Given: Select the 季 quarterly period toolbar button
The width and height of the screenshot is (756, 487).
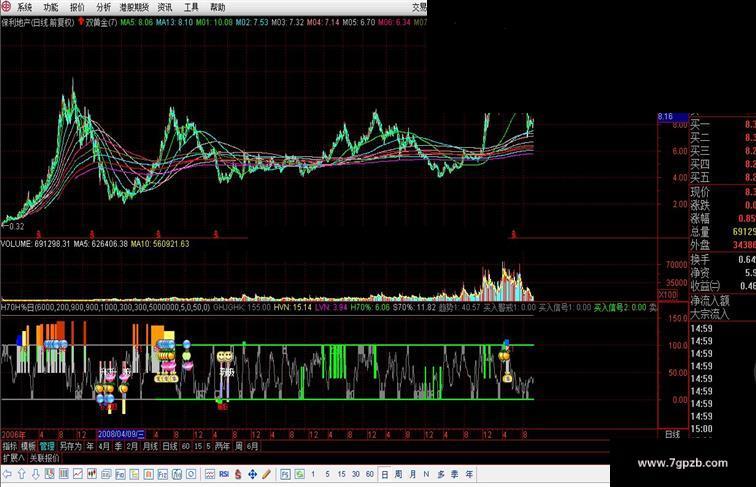Looking at the screenshot, I should click(455, 474).
